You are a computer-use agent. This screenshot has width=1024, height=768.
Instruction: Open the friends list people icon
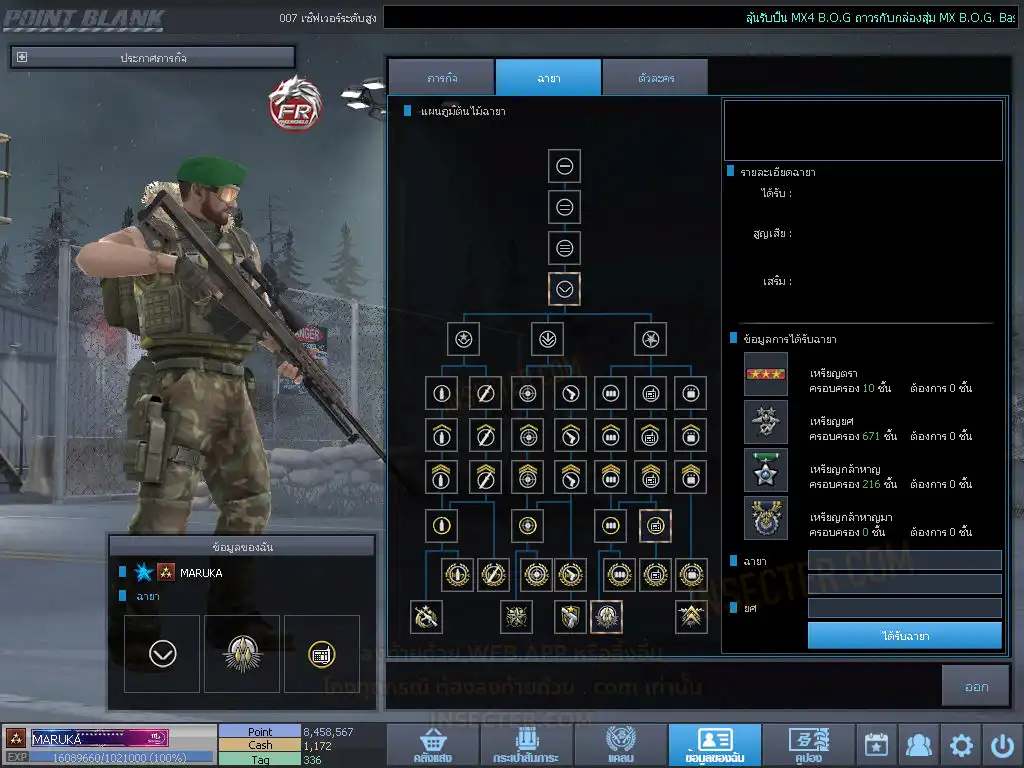pyautogui.click(x=918, y=745)
